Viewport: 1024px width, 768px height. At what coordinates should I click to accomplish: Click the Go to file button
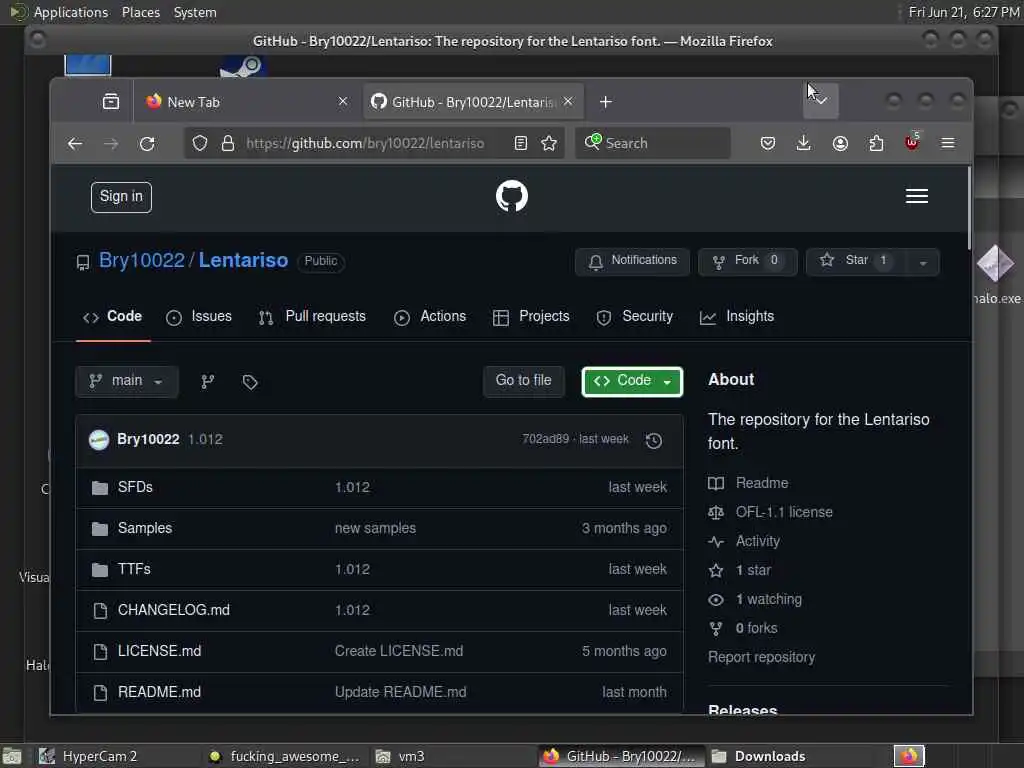(524, 381)
